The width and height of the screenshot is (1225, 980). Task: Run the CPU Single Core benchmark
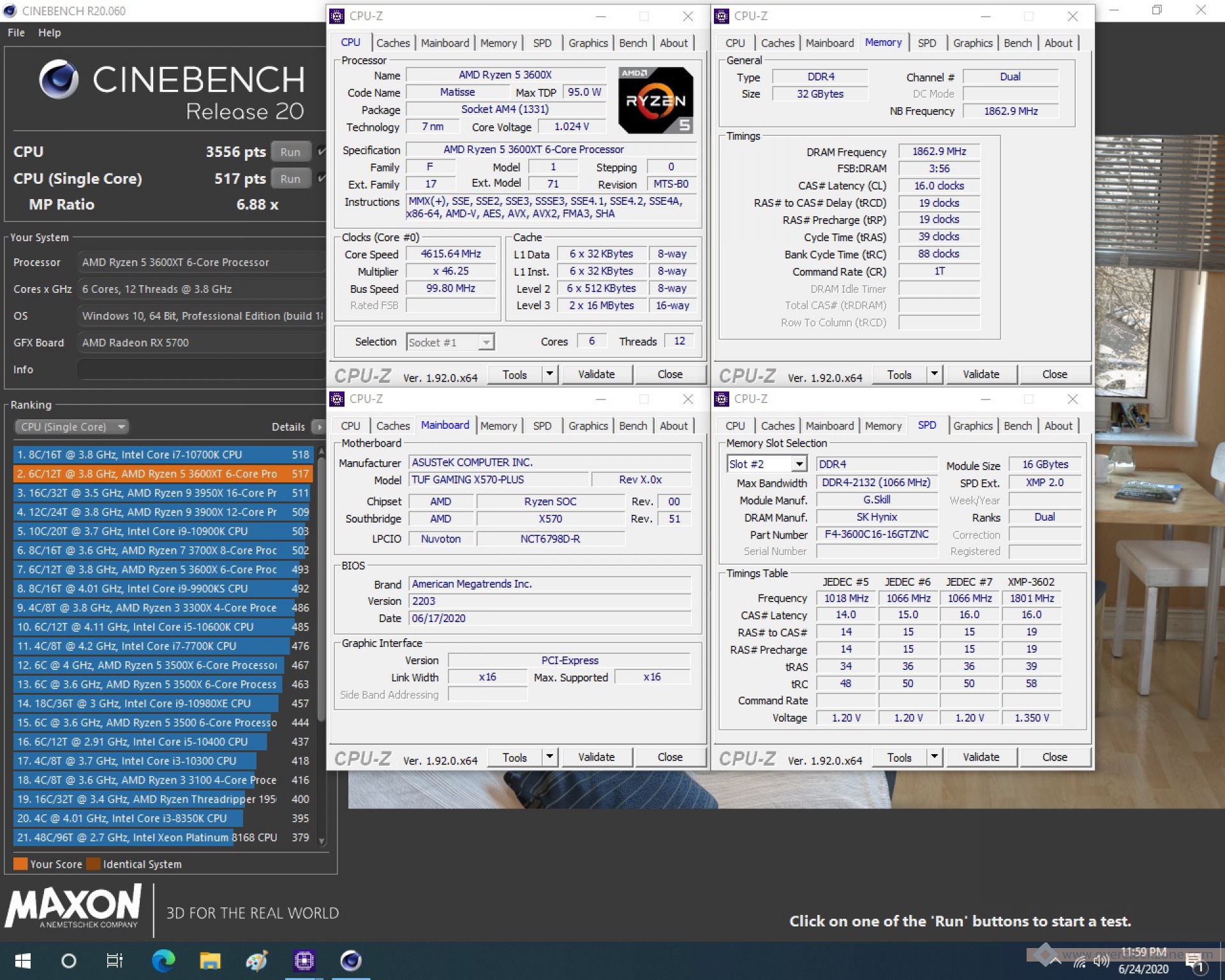coord(290,179)
